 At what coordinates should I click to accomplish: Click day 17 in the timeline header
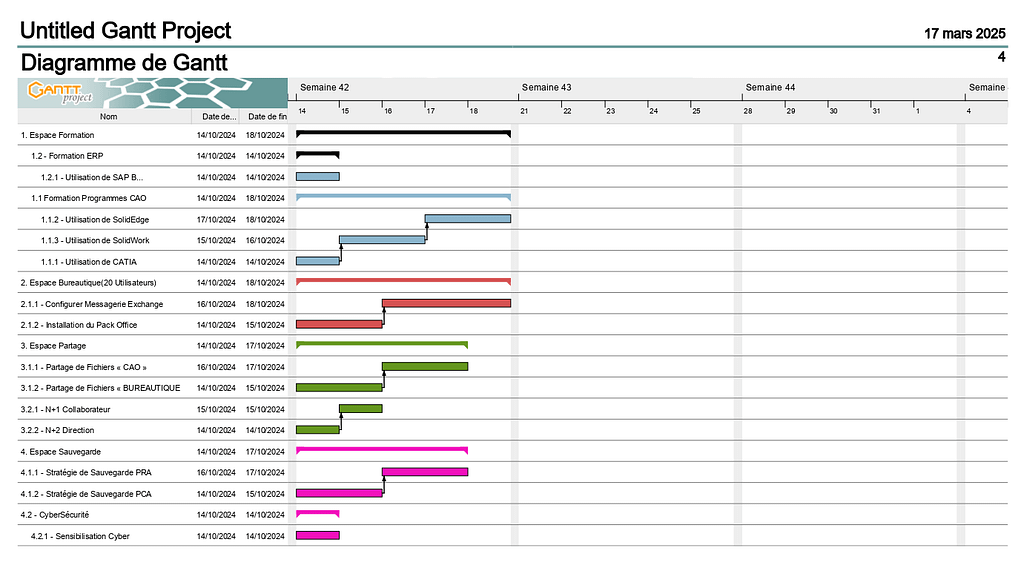[431, 110]
